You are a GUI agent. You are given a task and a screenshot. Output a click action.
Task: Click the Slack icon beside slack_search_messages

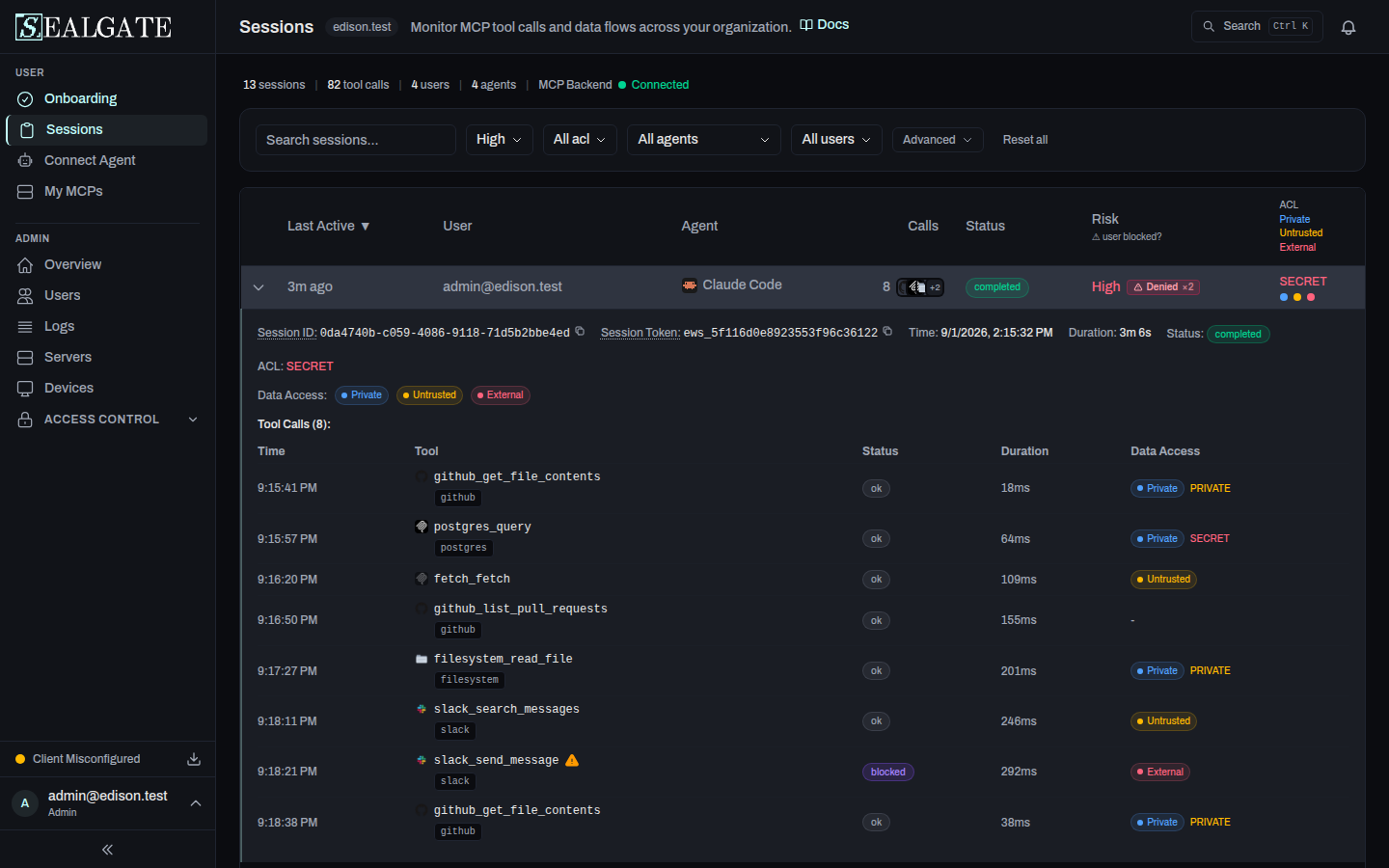422,709
